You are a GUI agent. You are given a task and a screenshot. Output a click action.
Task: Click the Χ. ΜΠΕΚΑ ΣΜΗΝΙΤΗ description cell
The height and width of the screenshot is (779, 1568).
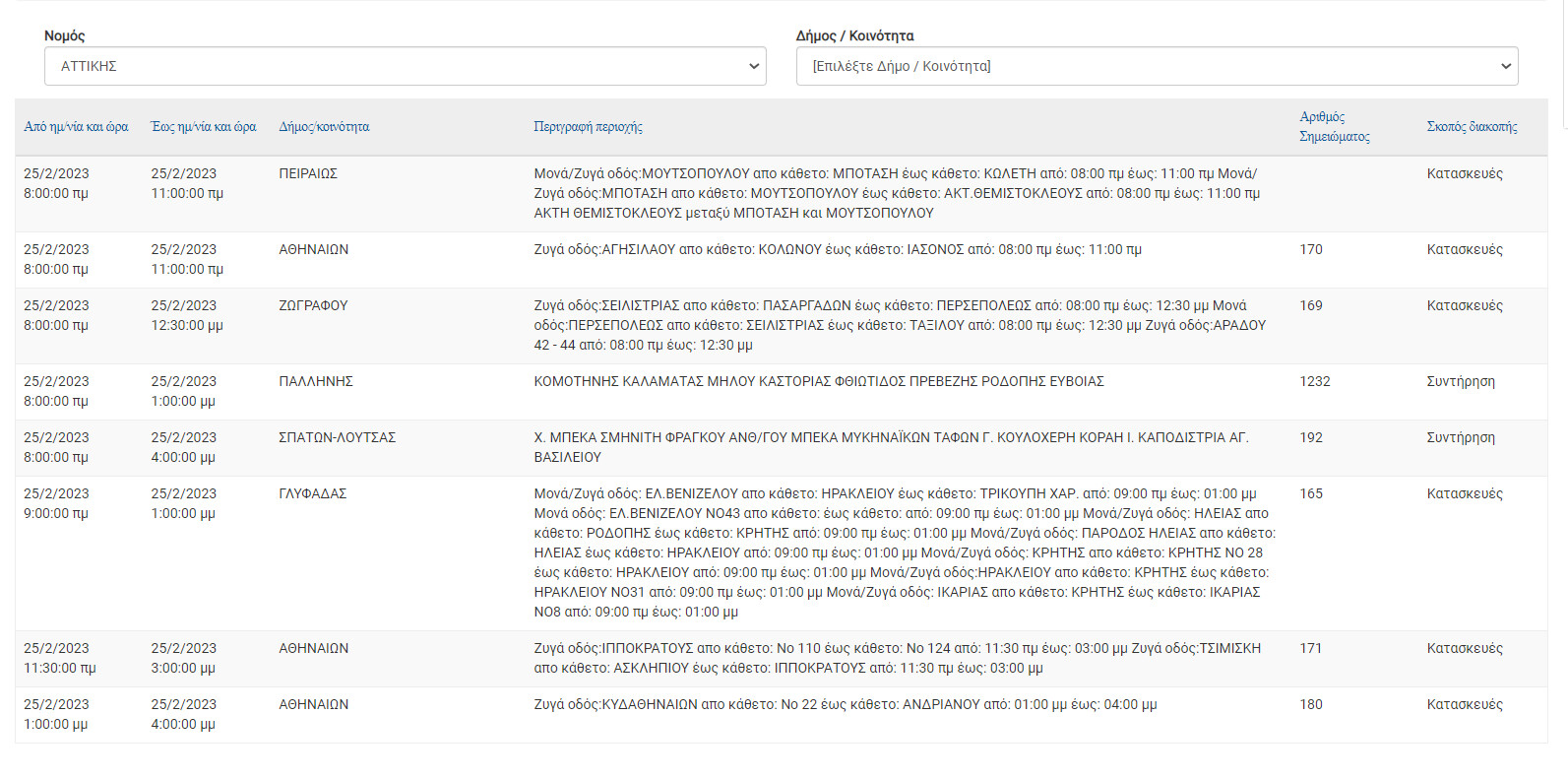tap(892, 447)
